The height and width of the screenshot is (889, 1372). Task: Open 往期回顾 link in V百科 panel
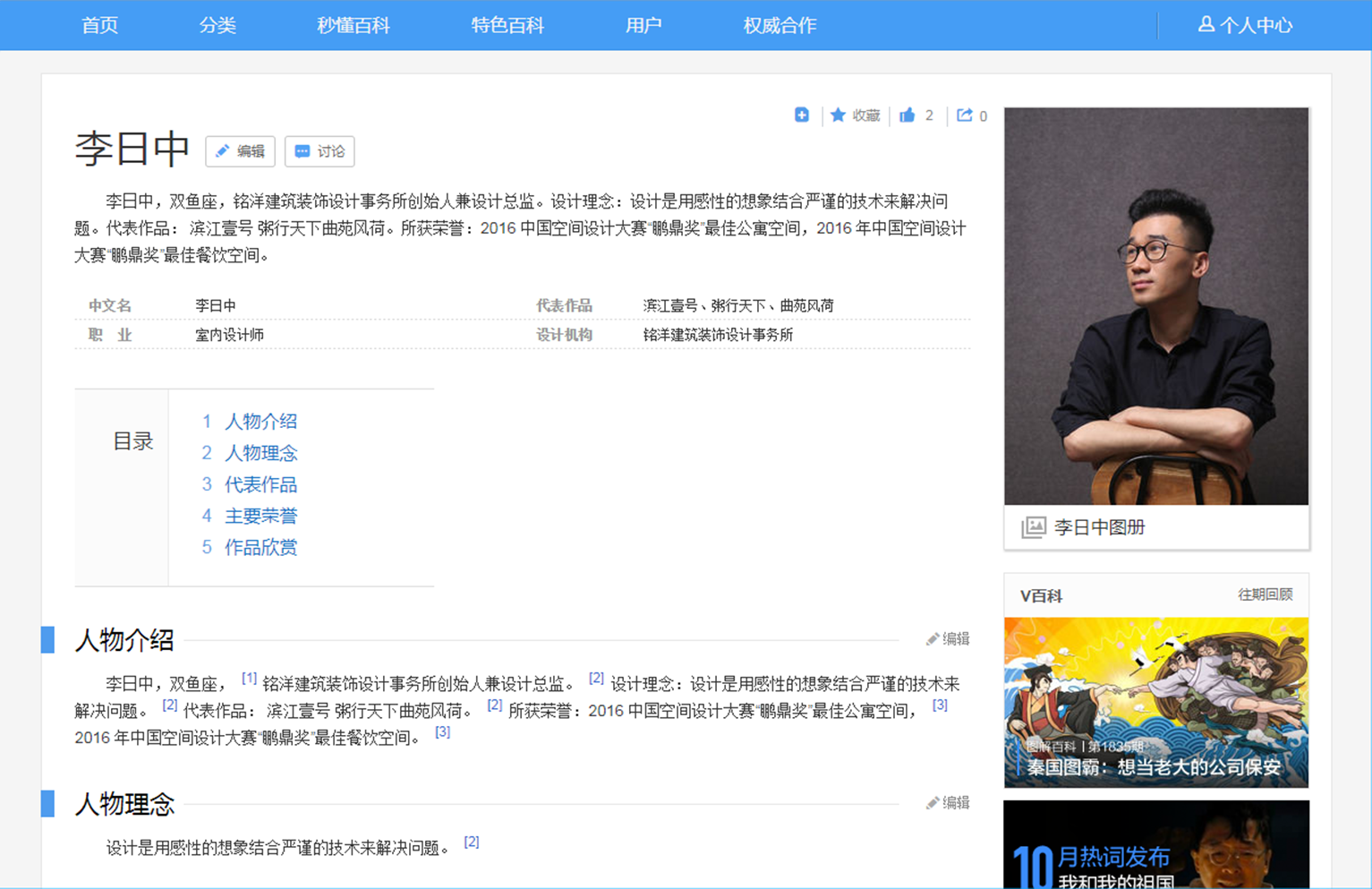pos(1265,594)
